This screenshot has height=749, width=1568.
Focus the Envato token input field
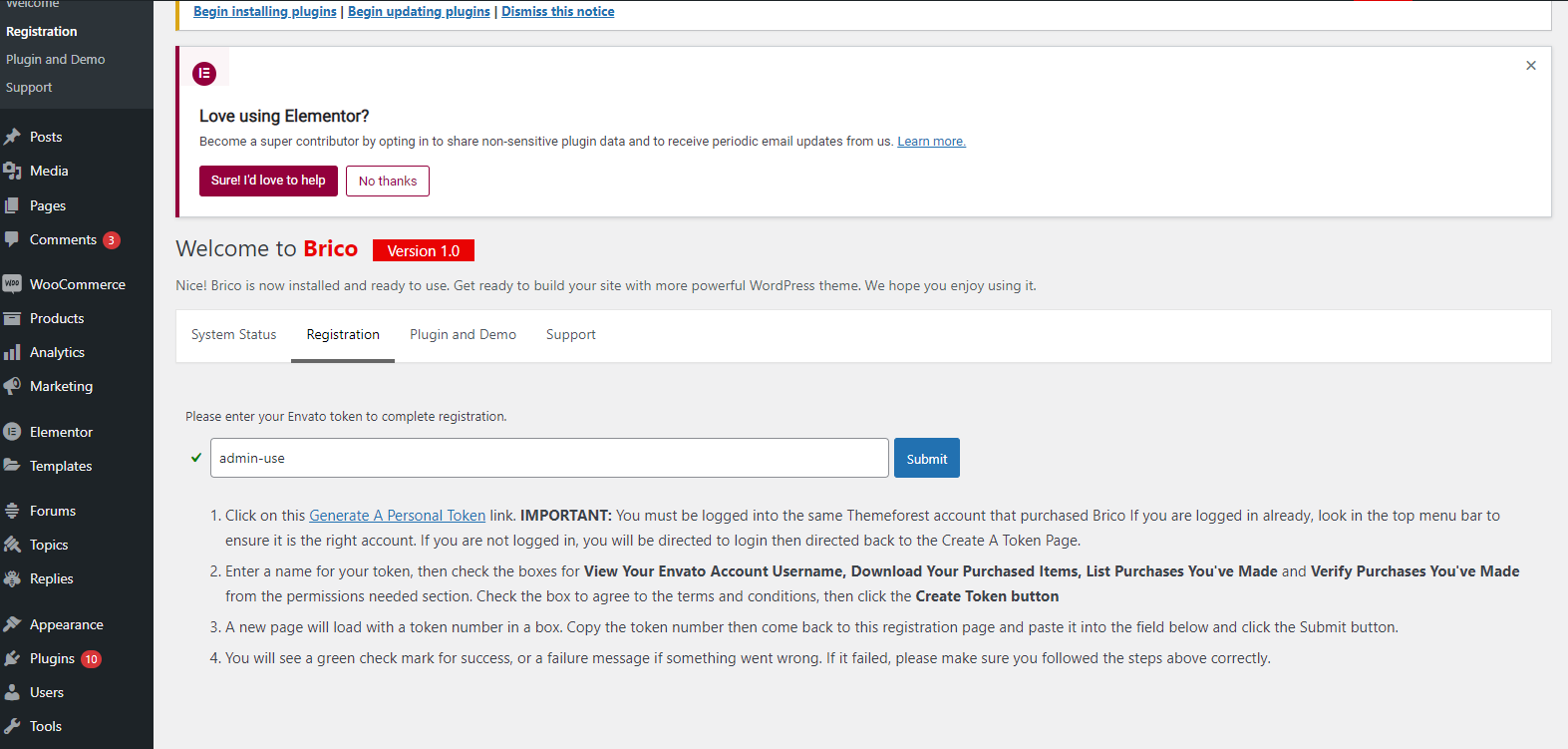pos(549,458)
